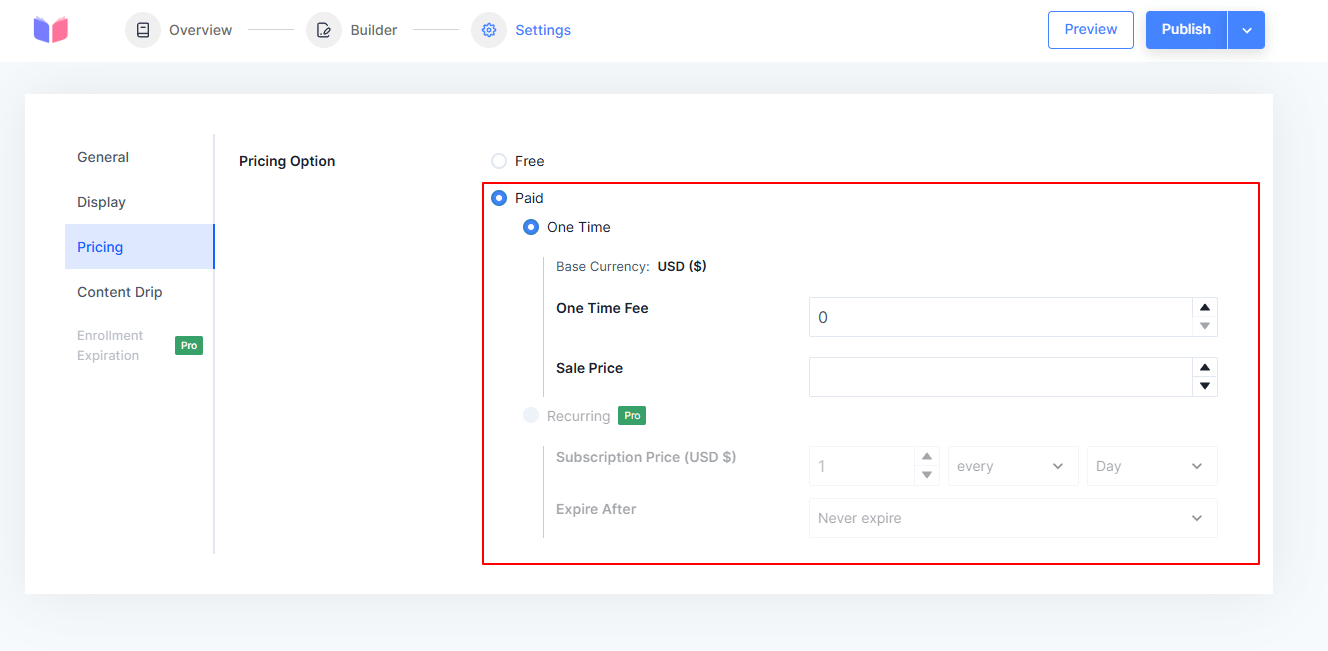
Task: Click the 'Pricing Option' label
Action: pos(287,161)
